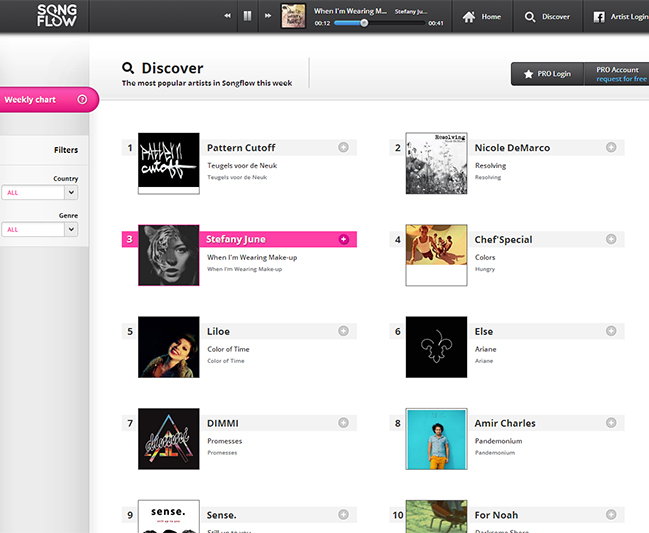Click the Discover heading search icon
649x533 pixels.
(128, 68)
